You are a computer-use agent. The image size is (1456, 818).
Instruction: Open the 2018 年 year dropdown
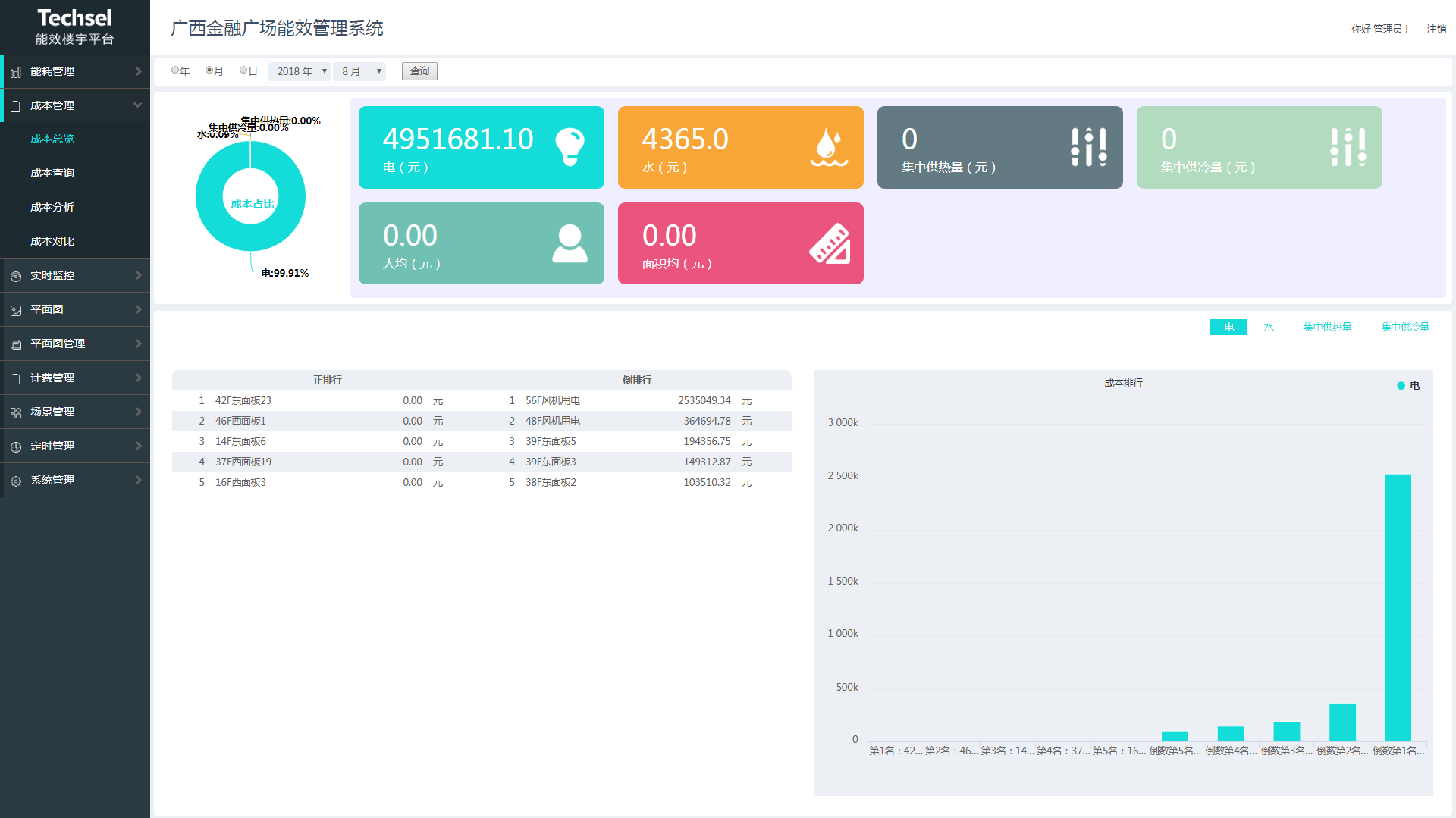[x=300, y=71]
